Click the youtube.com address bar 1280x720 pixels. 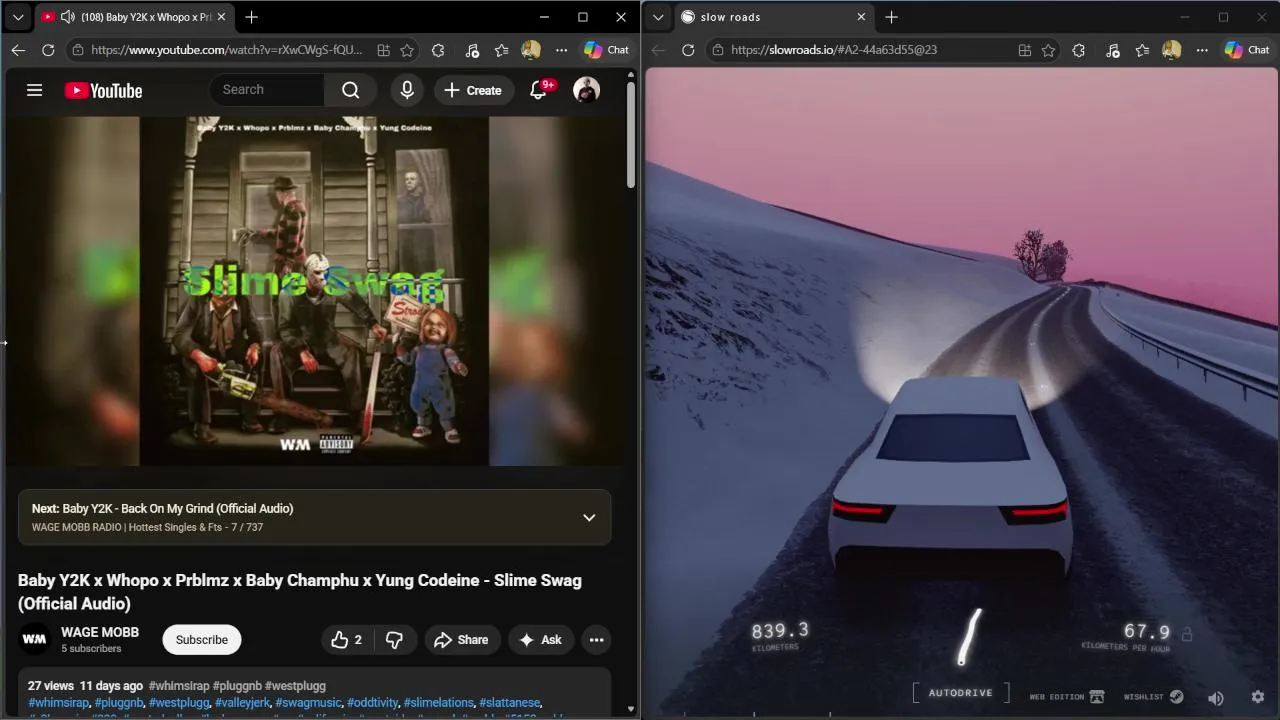227,50
